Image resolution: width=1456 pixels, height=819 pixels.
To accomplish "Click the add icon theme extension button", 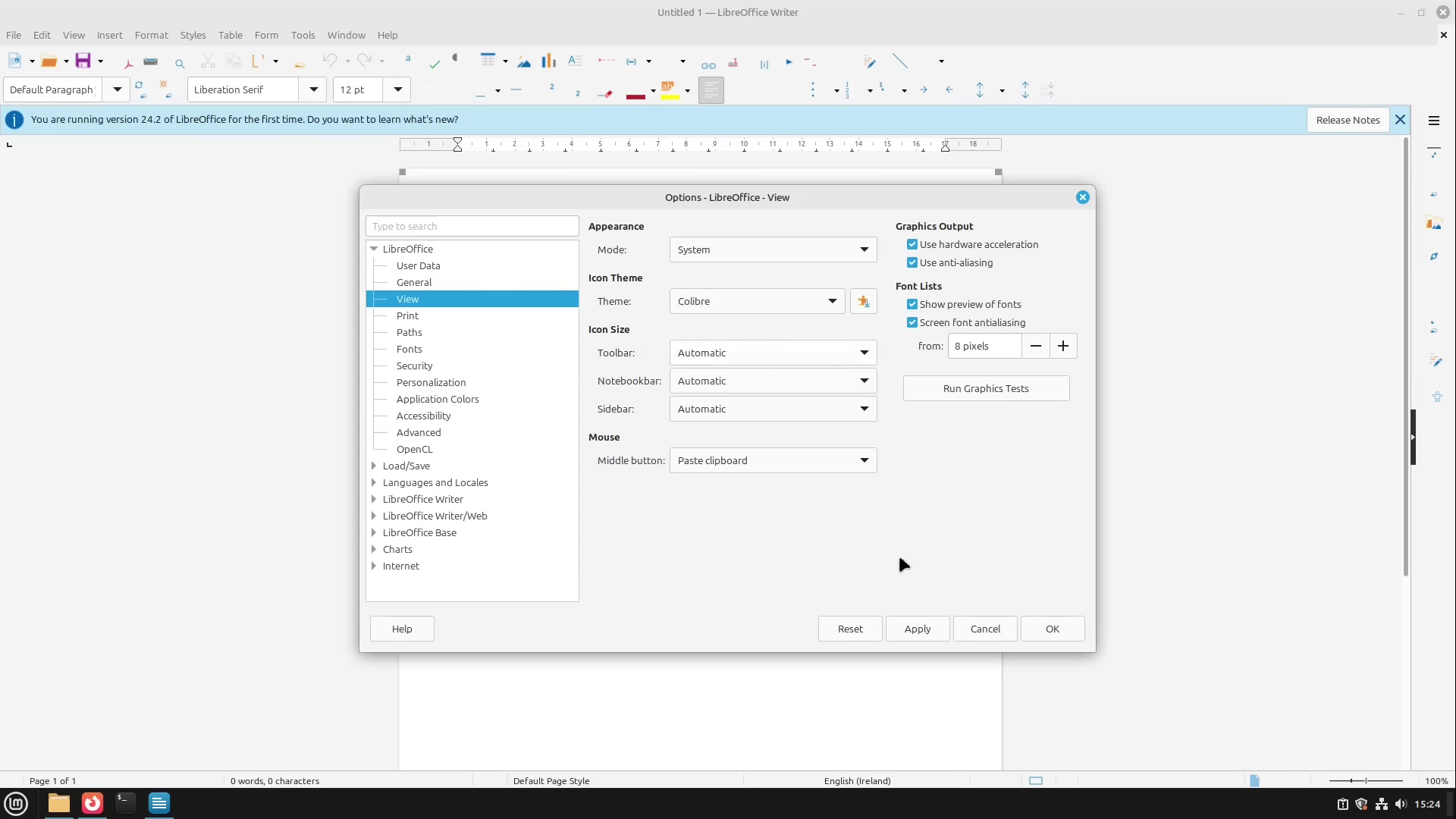I will coord(863,302).
